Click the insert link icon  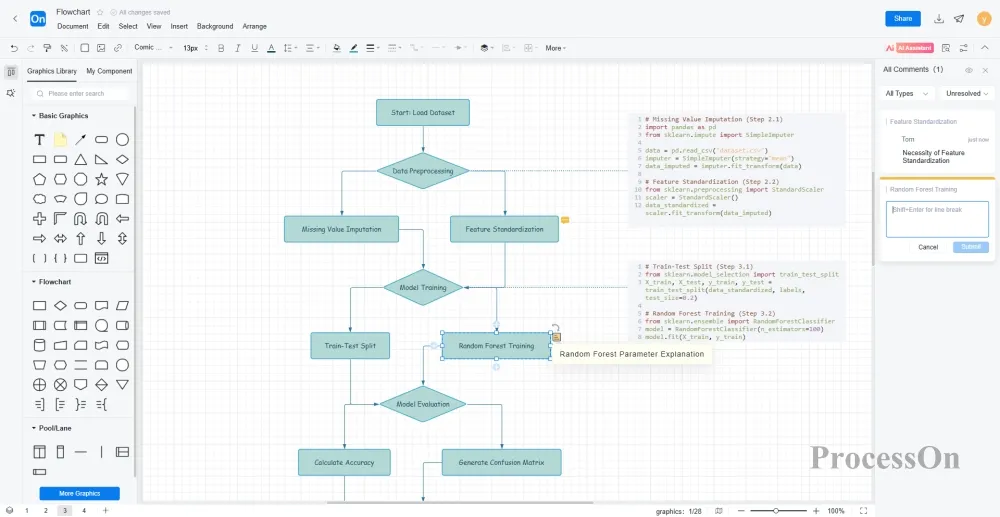coord(118,47)
